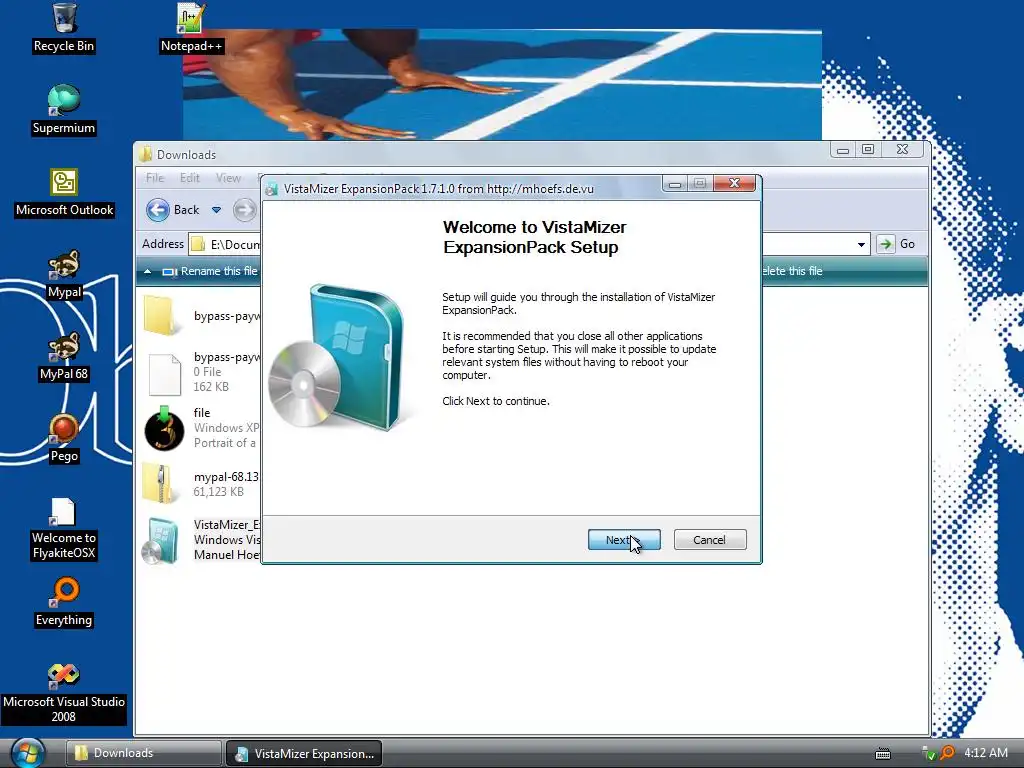The width and height of the screenshot is (1024, 768).
Task: Click the 'elete this file' task link
Action: (x=792, y=271)
